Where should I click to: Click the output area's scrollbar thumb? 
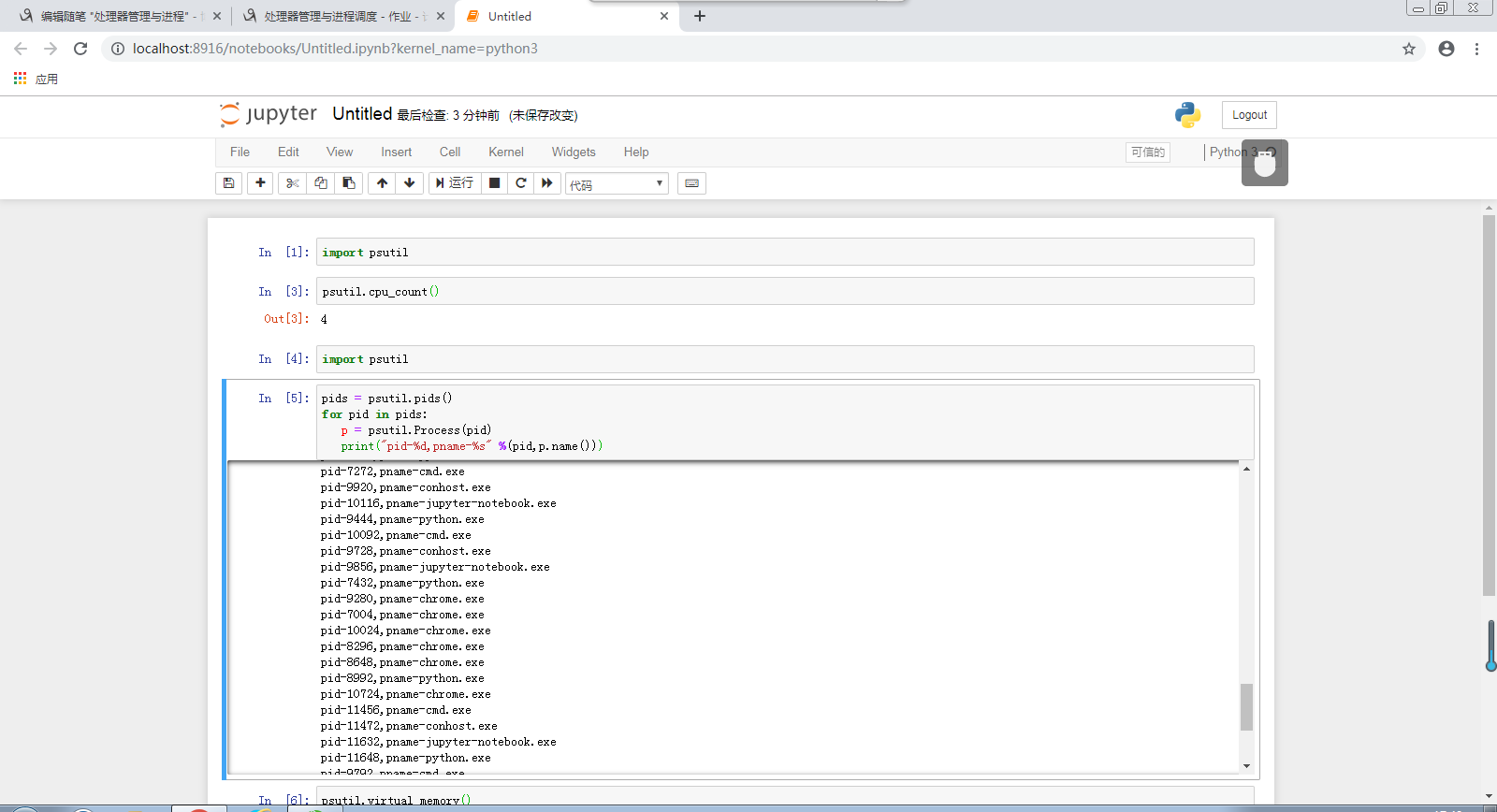coord(1246,706)
